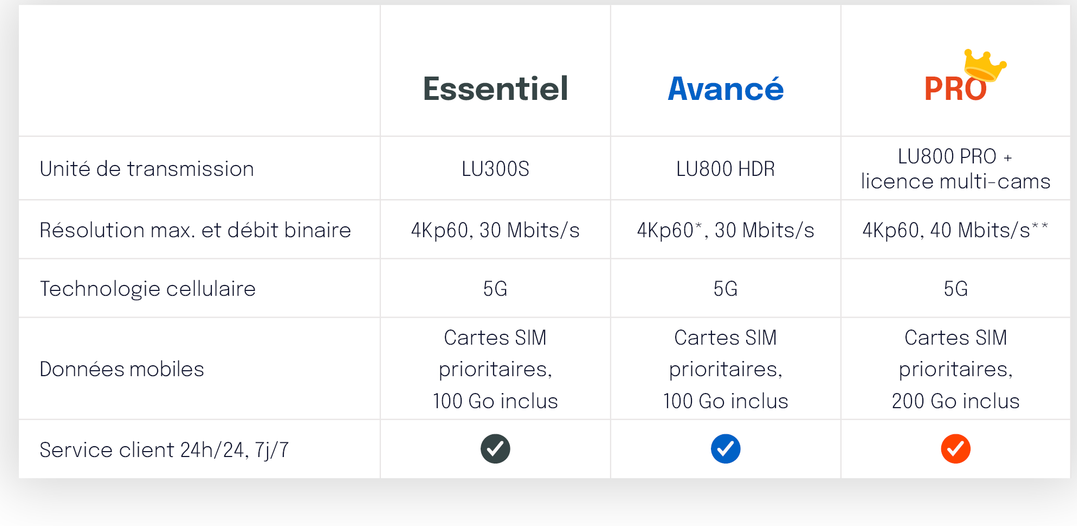Viewport: 1077px width, 526px height.
Task: Click the LU800 PRO + licence multi-cams cell
Action: (x=955, y=169)
